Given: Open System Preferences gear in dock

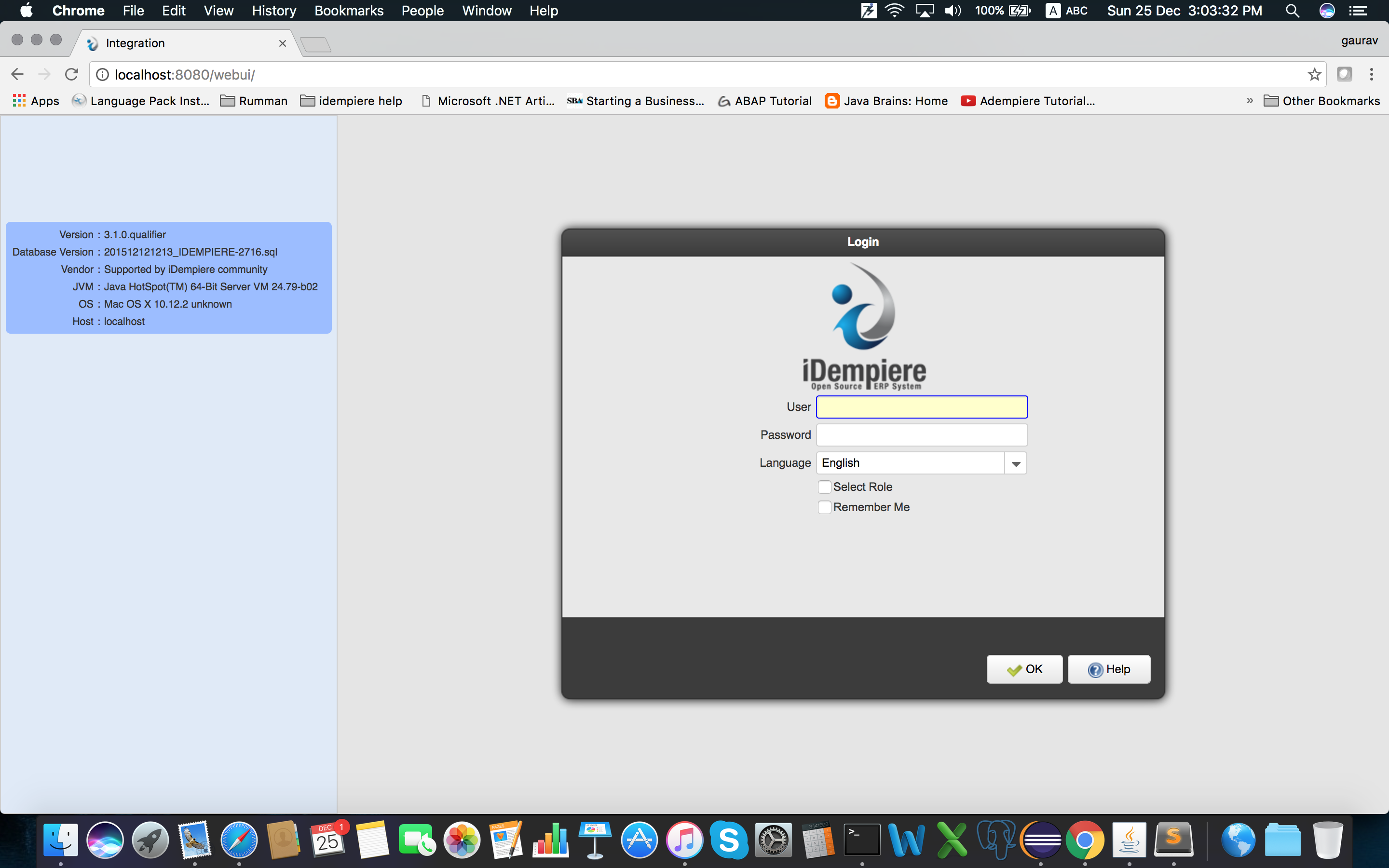Looking at the screenshot, I should 773,840.
